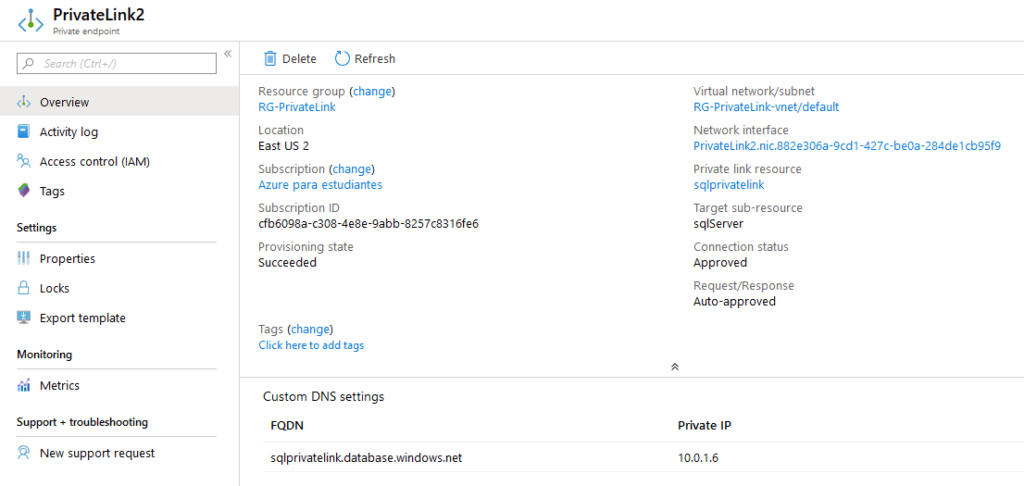The image size is (1024, 486).
Task: Collapse the sidebar with the double chevron
Action: pos(228,54)
